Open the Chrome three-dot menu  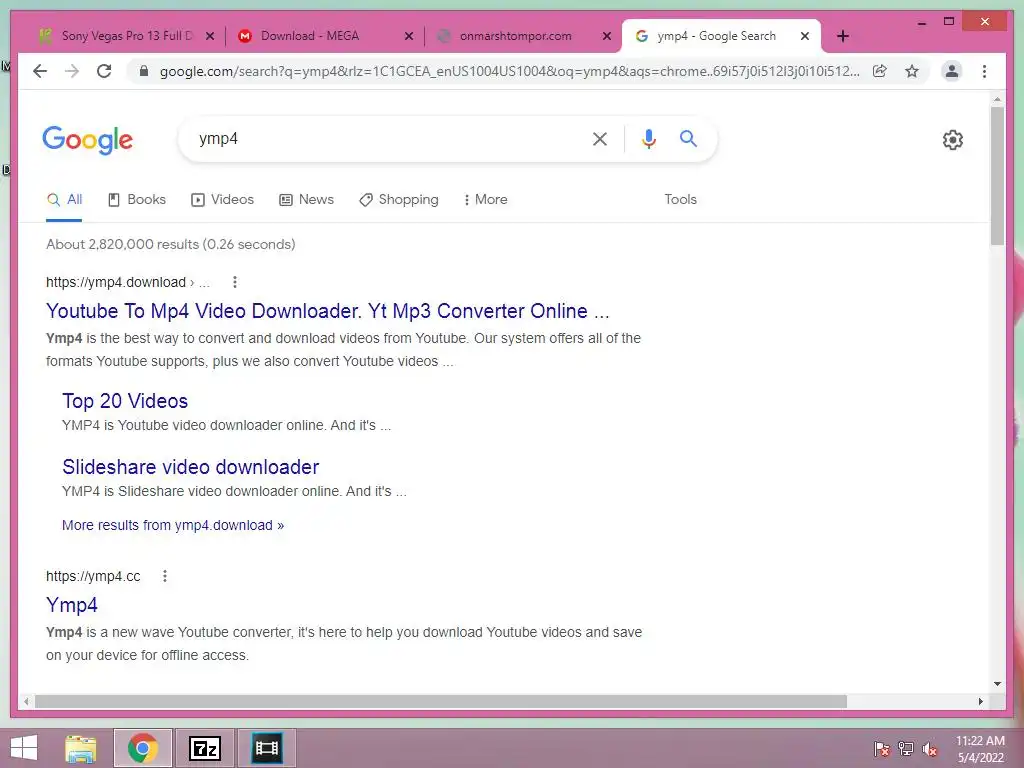984,71
